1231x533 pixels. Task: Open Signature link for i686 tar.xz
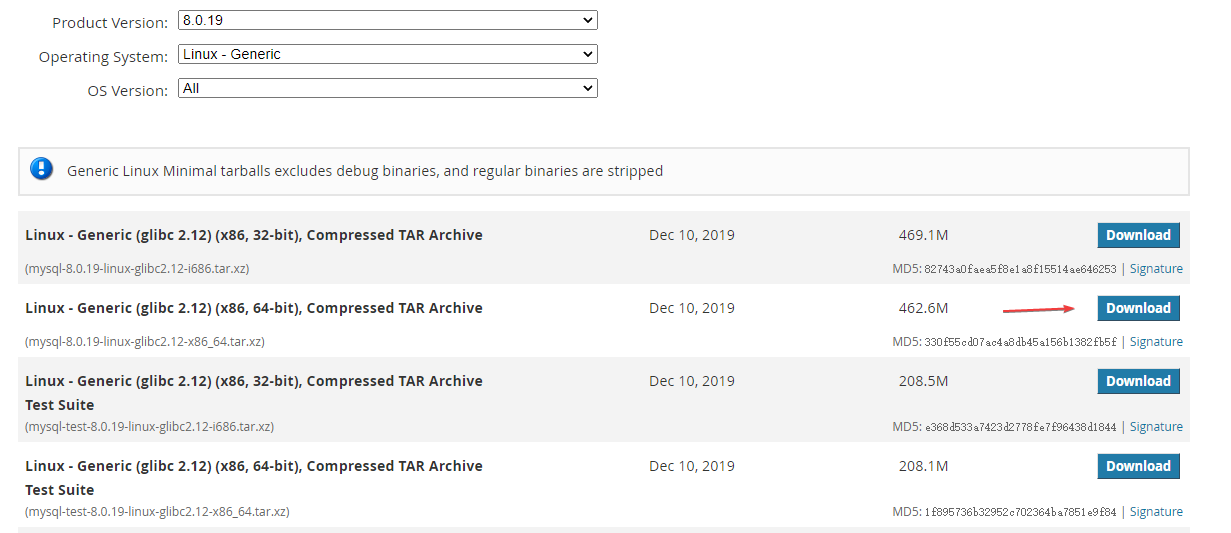[x=1156, y=269]
